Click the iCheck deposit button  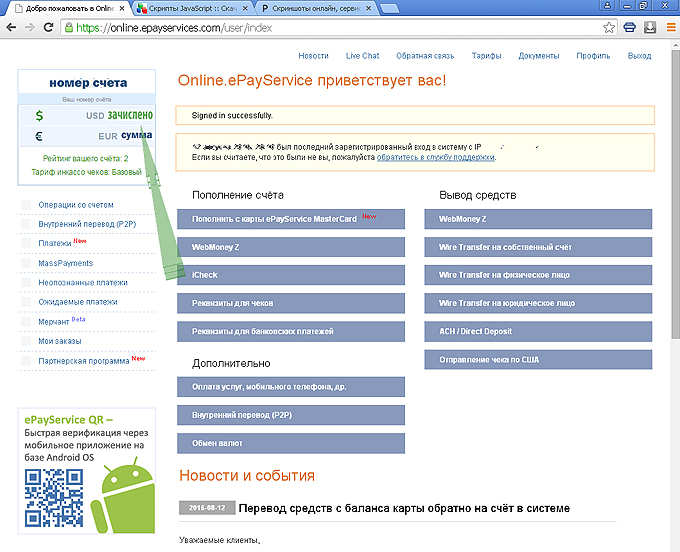tap(291, 275)
